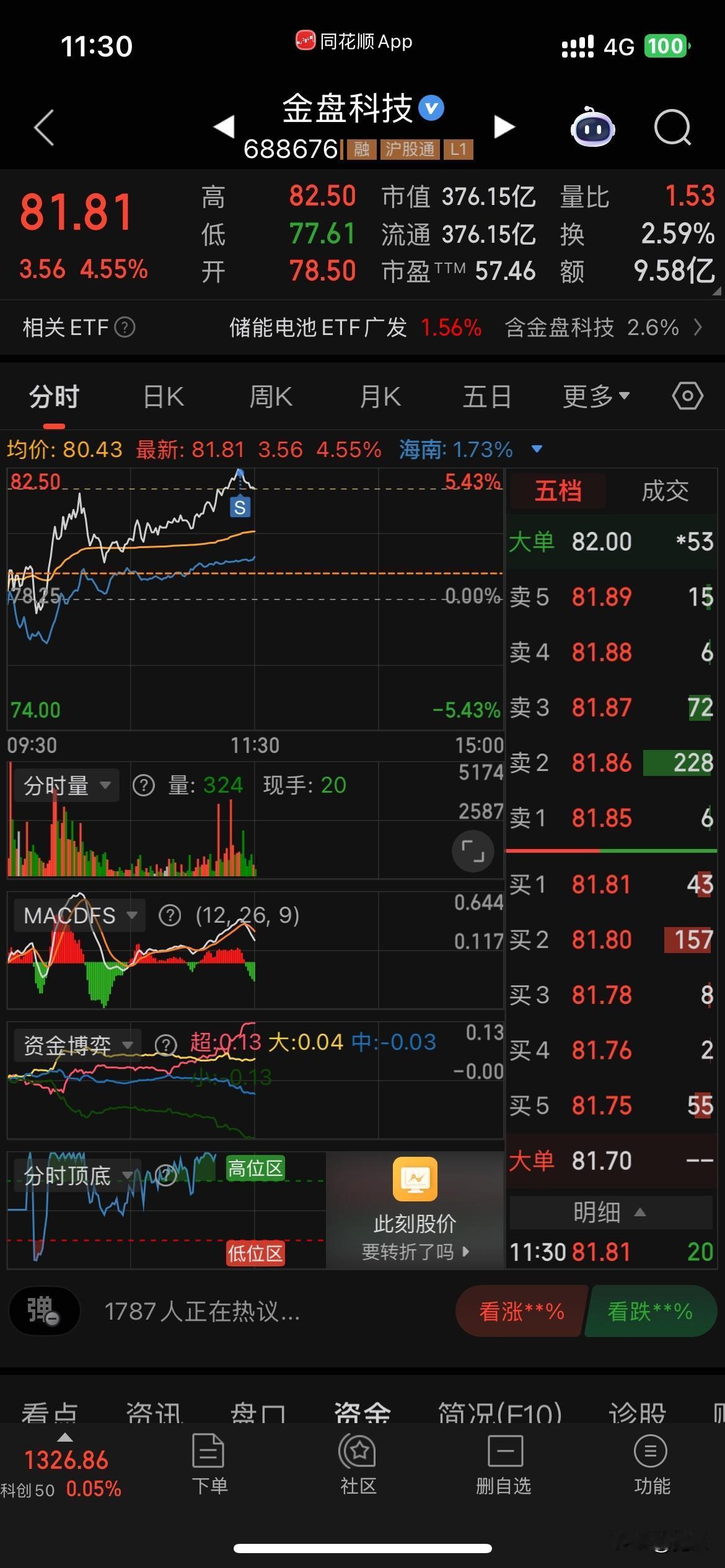Tap the fullscreen expand chart icon
725x1568 pixels.
click(473, 852)
